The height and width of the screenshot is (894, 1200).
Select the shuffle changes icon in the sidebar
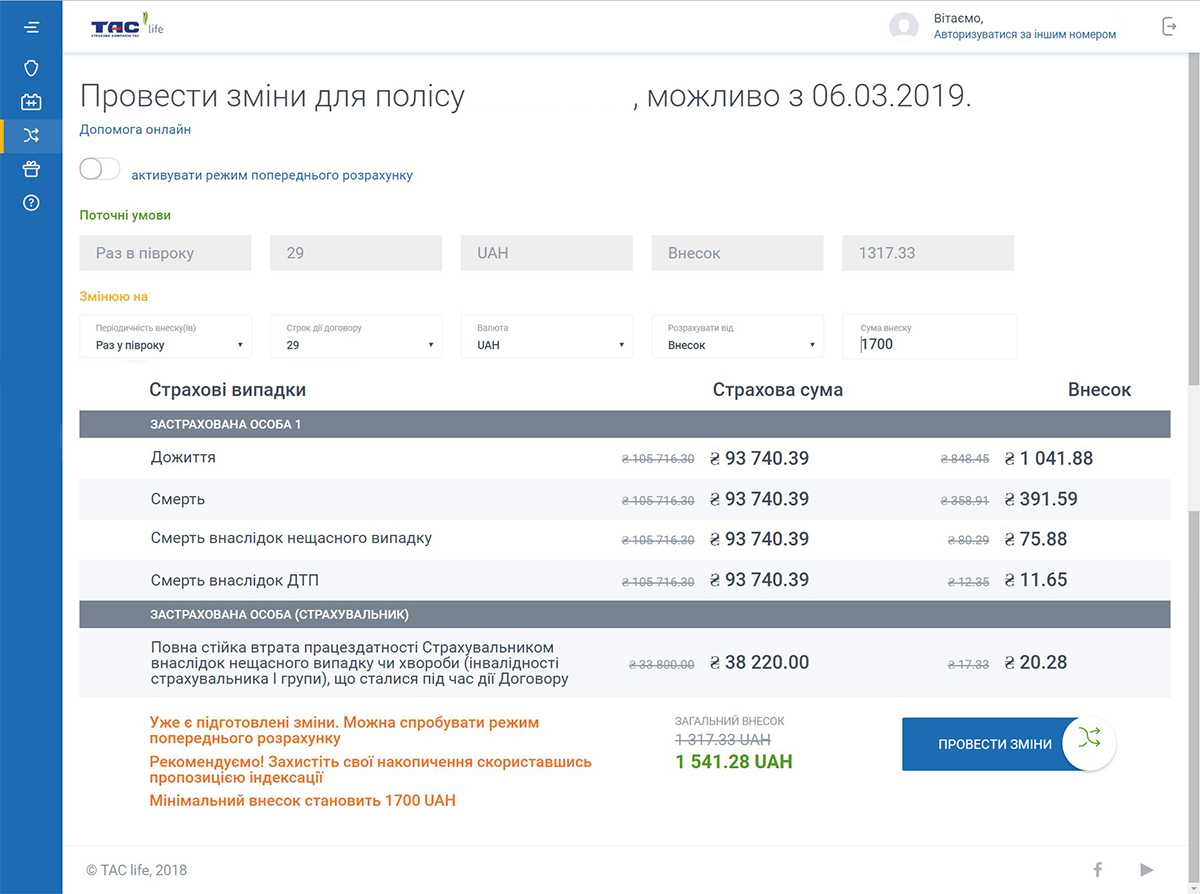click(x=31, y=136)
